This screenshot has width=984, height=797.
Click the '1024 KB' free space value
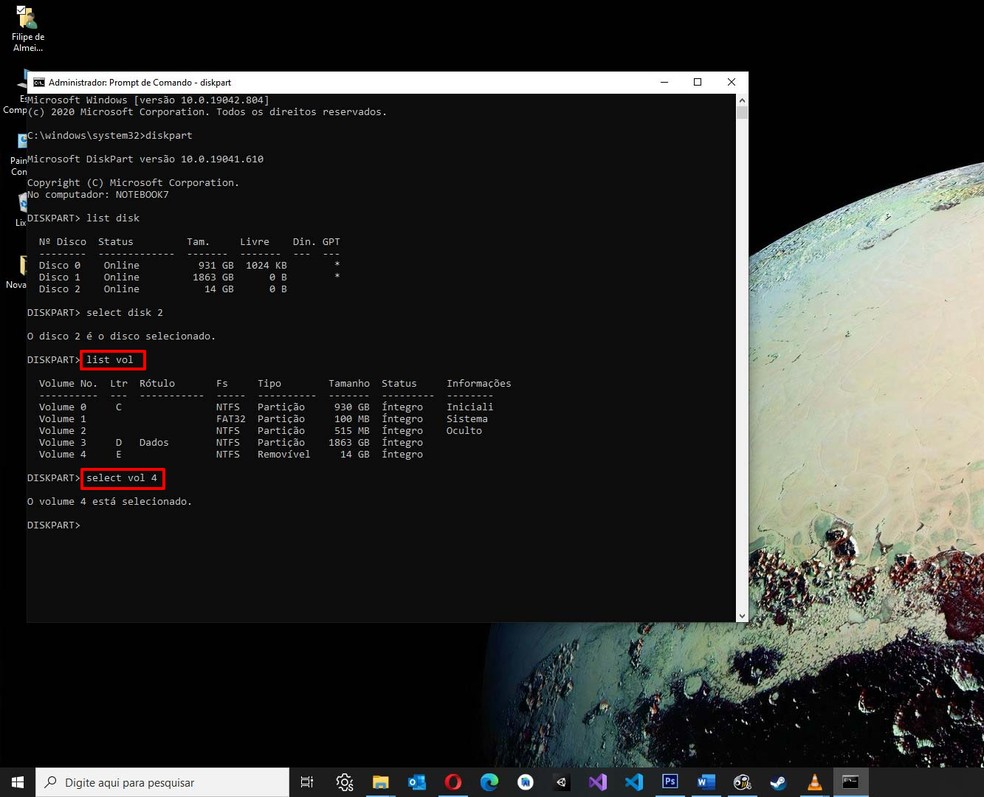[266, 265]
